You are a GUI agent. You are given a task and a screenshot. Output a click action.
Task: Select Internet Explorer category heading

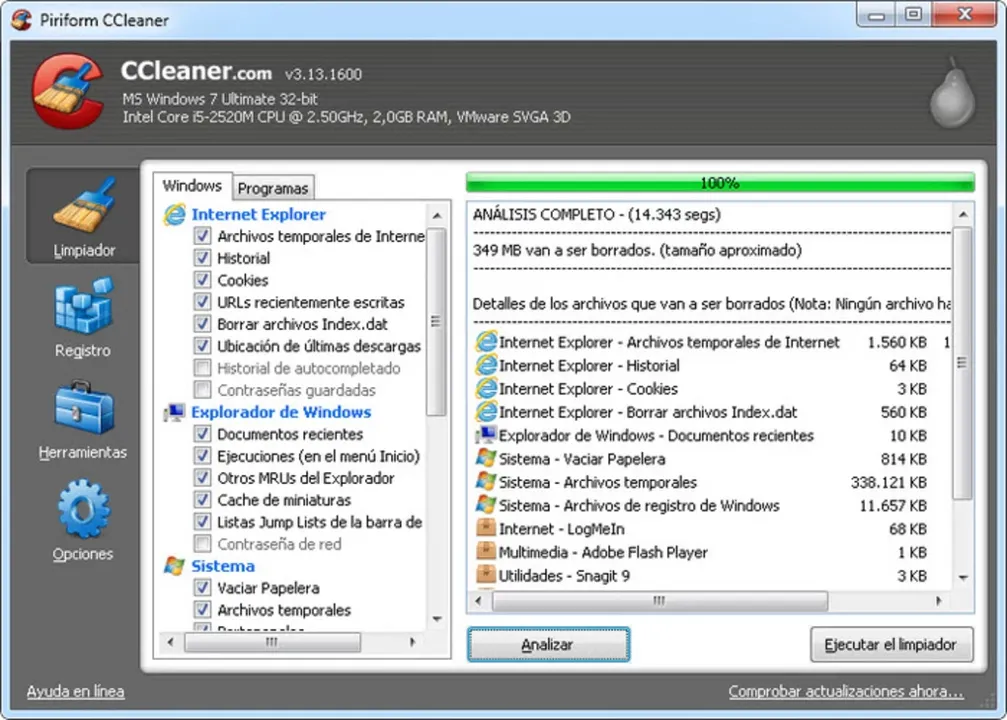pos(258,215)
